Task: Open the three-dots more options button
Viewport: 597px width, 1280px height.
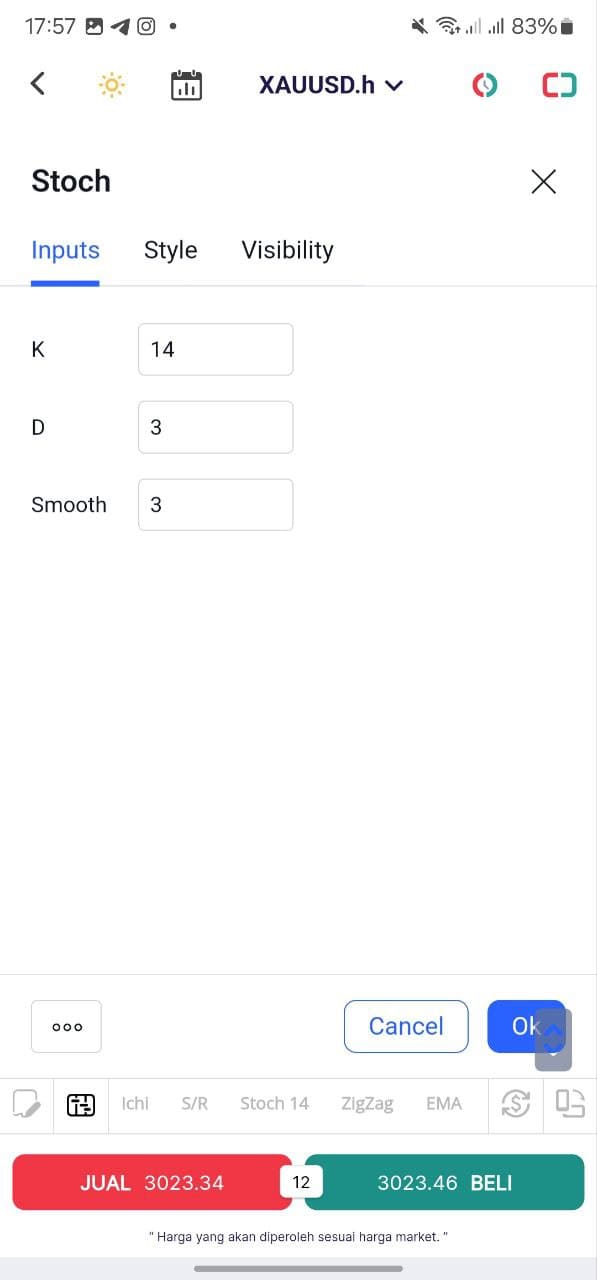Action: [66, 1026]
